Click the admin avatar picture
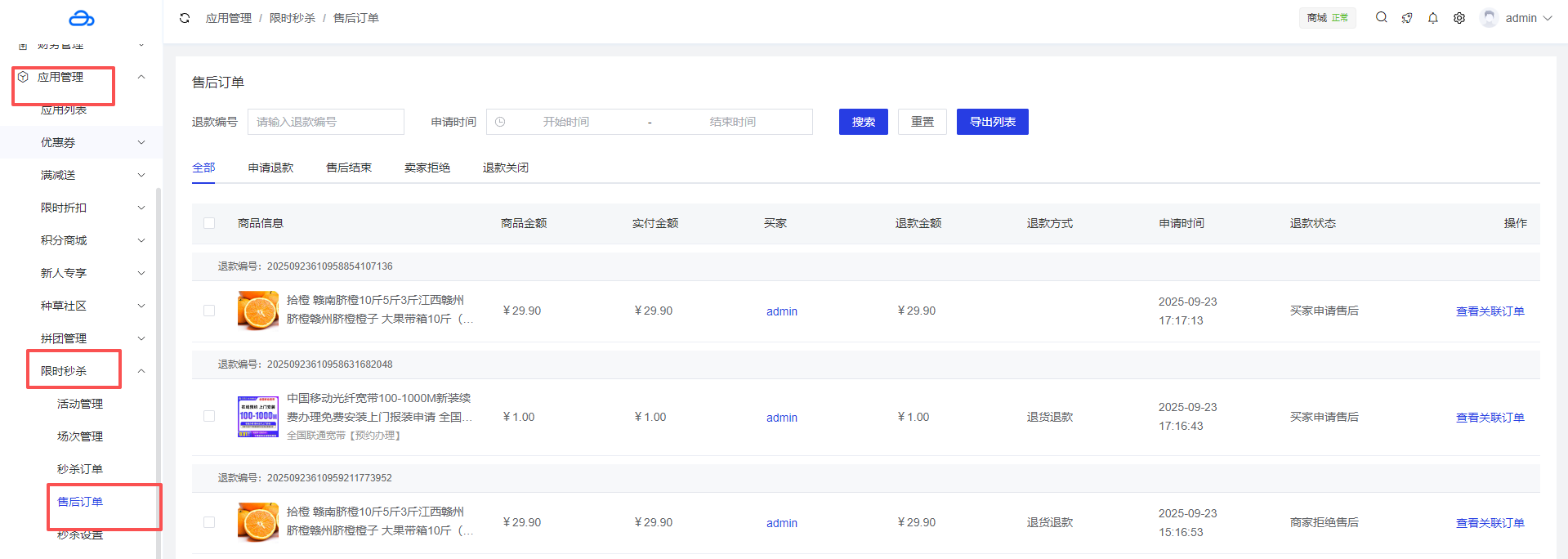Screen dimensions: 1568x559 click(1489, 18)
